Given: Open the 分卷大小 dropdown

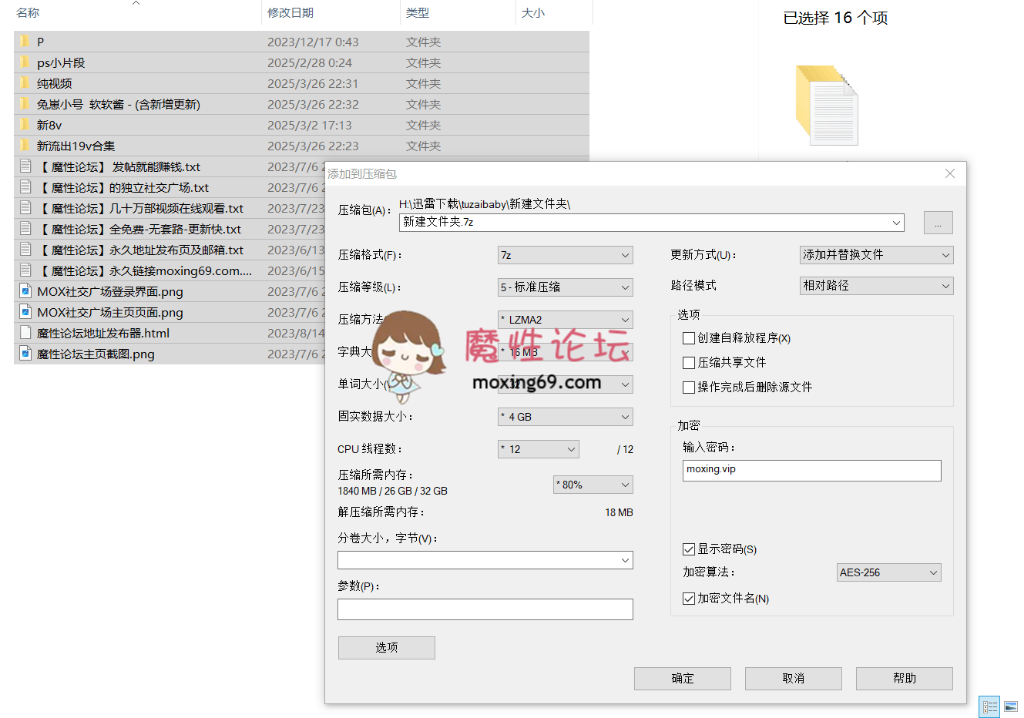Looking at the screenshot, I should pos(485,560).
